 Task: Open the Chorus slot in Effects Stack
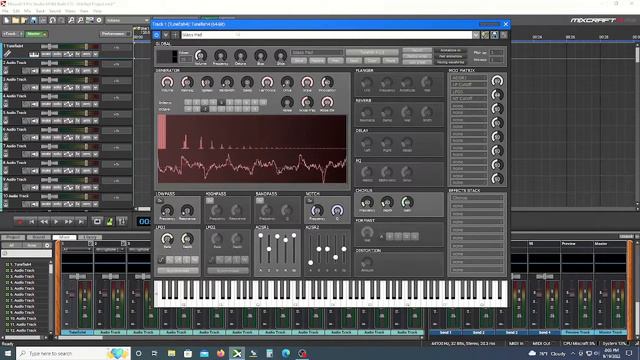click(476, 198)
